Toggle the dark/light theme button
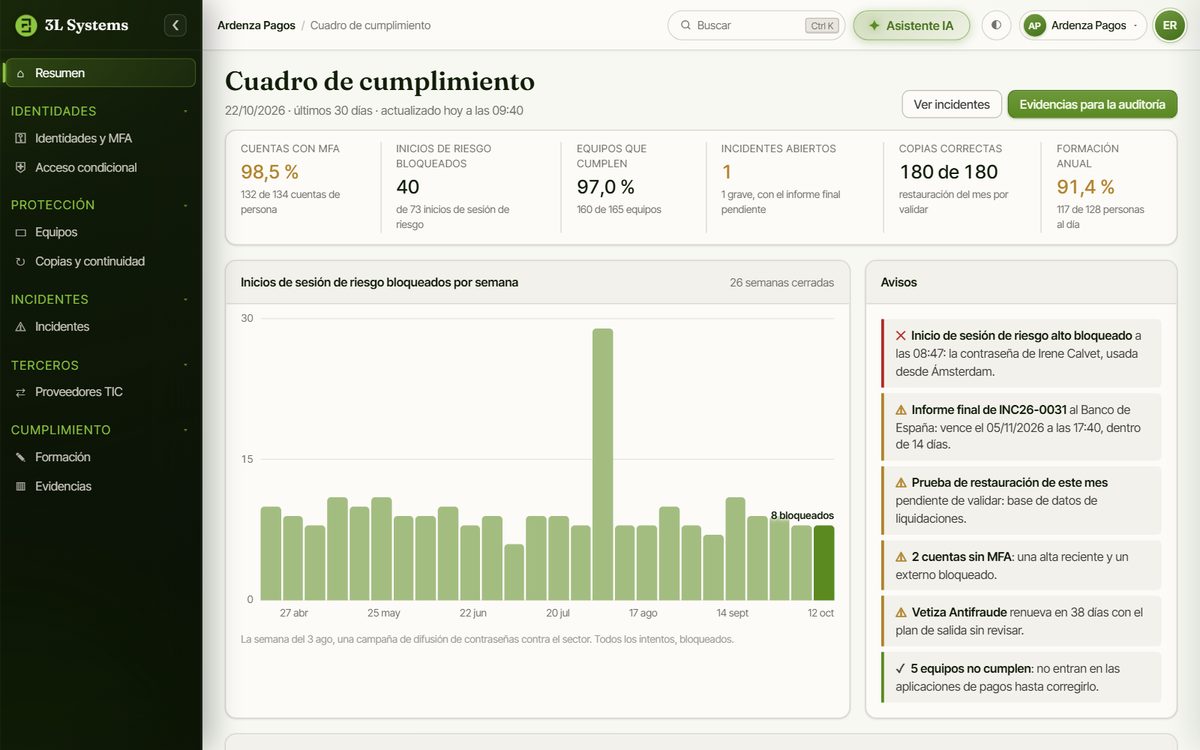 [996, 25]
